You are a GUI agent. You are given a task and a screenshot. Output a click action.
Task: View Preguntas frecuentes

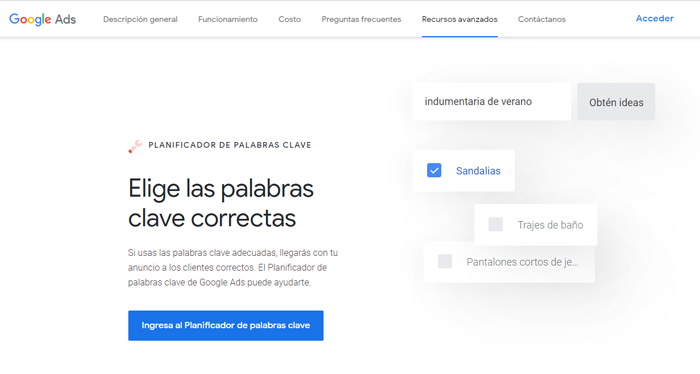coord(361,19)
